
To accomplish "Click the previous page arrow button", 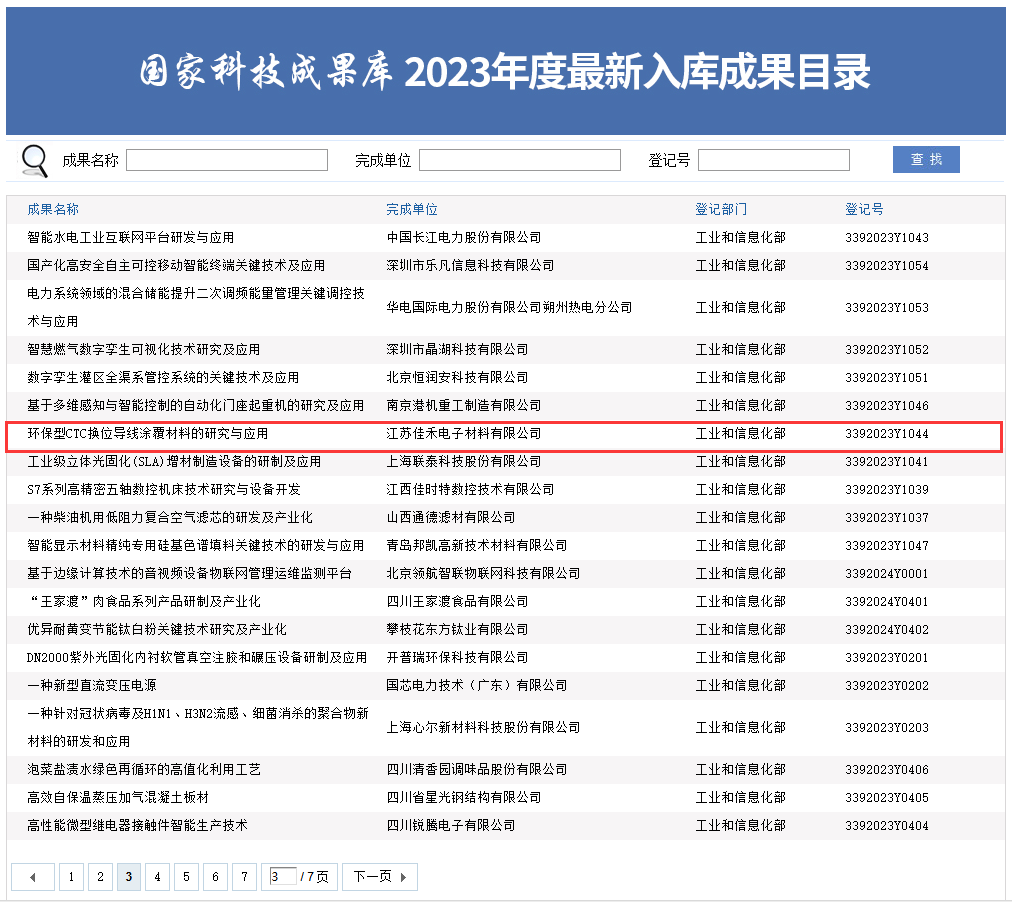I will pyautogui.click(x=32, y=877).
